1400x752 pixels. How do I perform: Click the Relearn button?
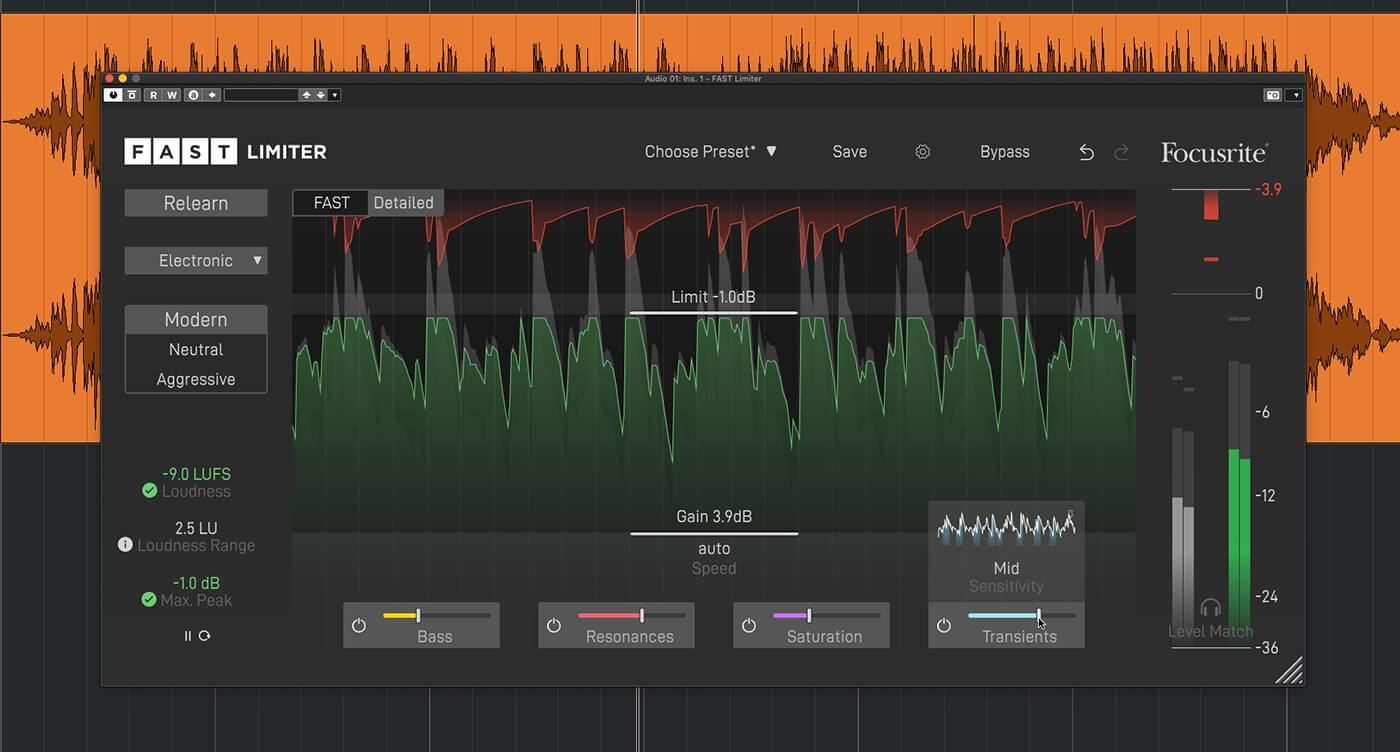[196, 203]
